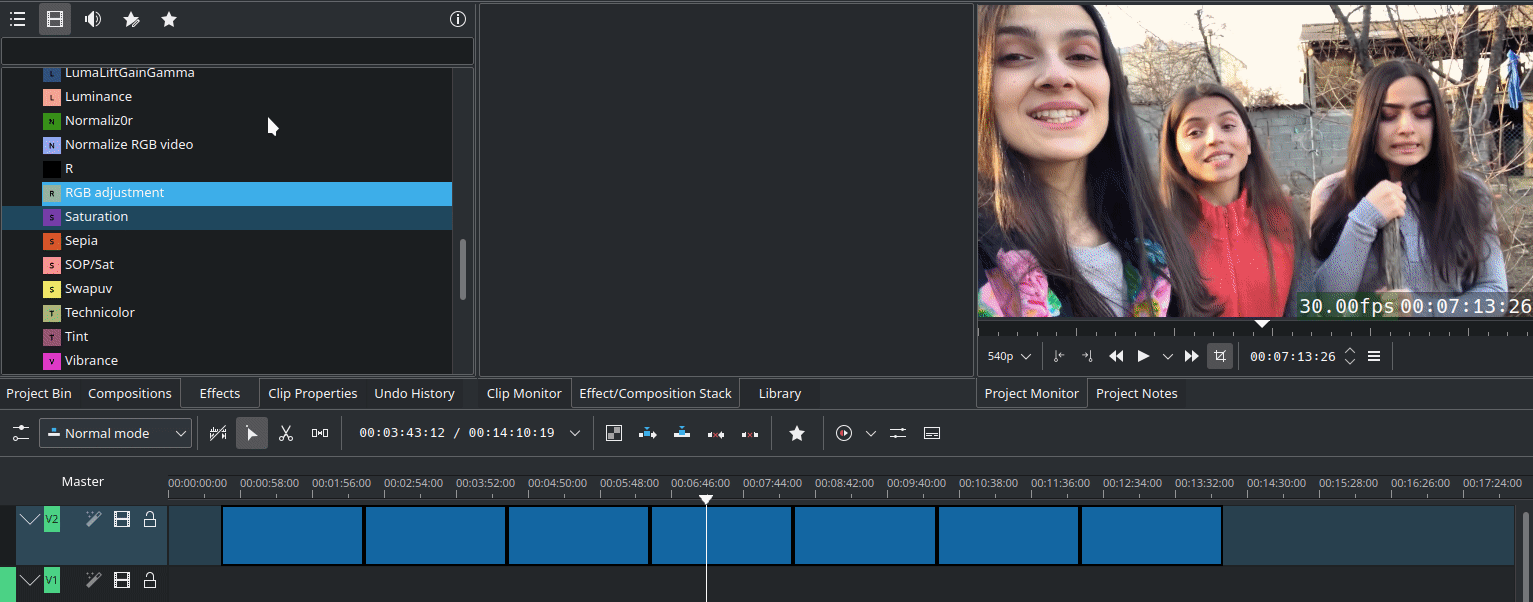Click the effects list scrollbar

tap(462, 269)
